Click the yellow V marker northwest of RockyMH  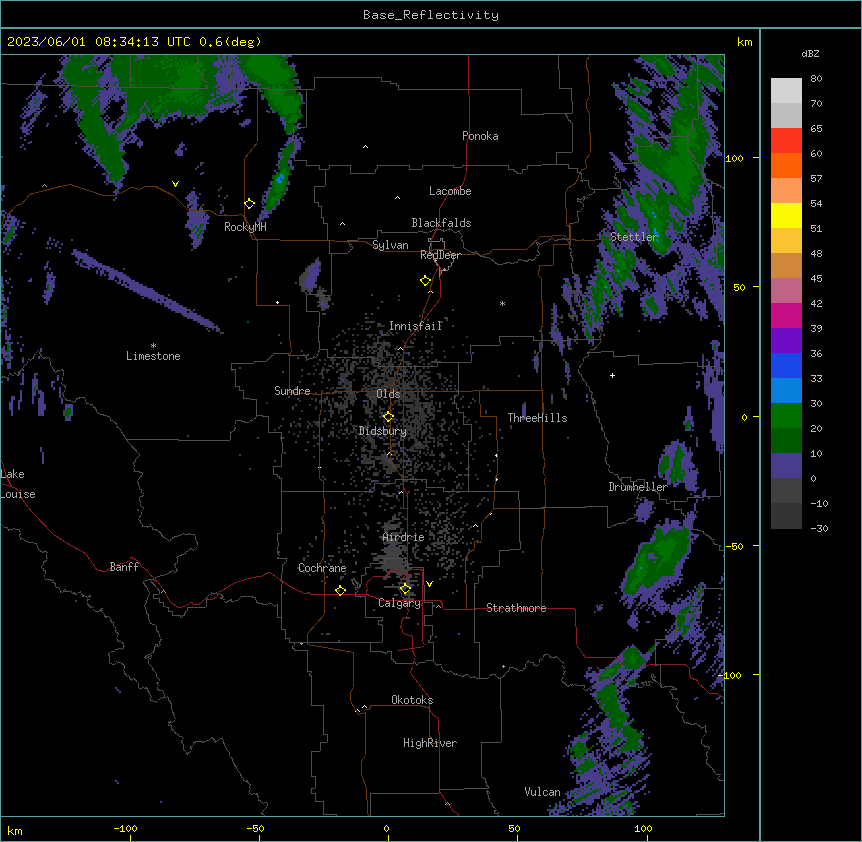coord(175,184)
